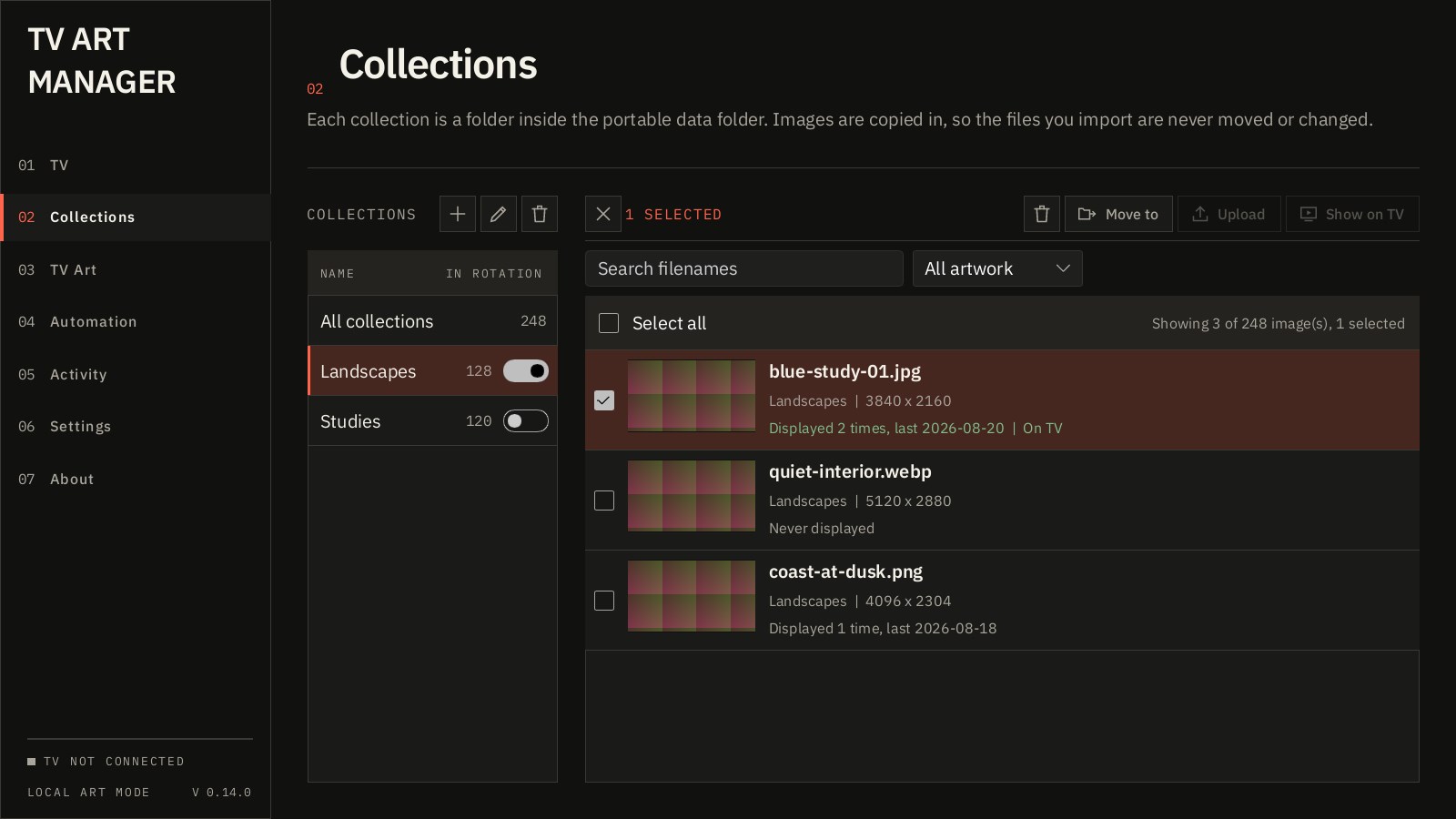Enable Studies in rotation switch
The height and width of the screenshot is (819, 1456).
[526, 420]
